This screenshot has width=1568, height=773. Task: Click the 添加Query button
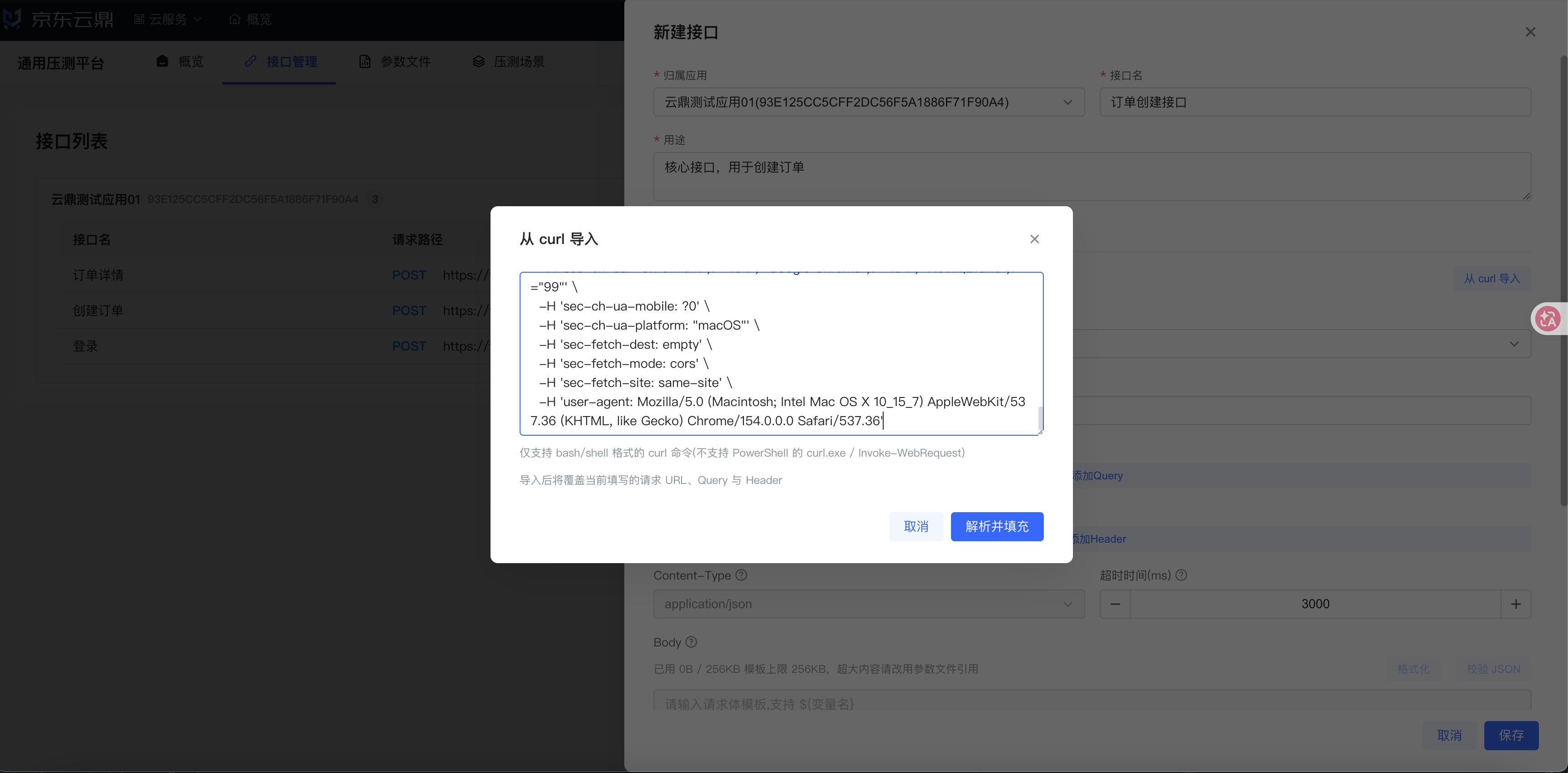[x=1098, y=476]
